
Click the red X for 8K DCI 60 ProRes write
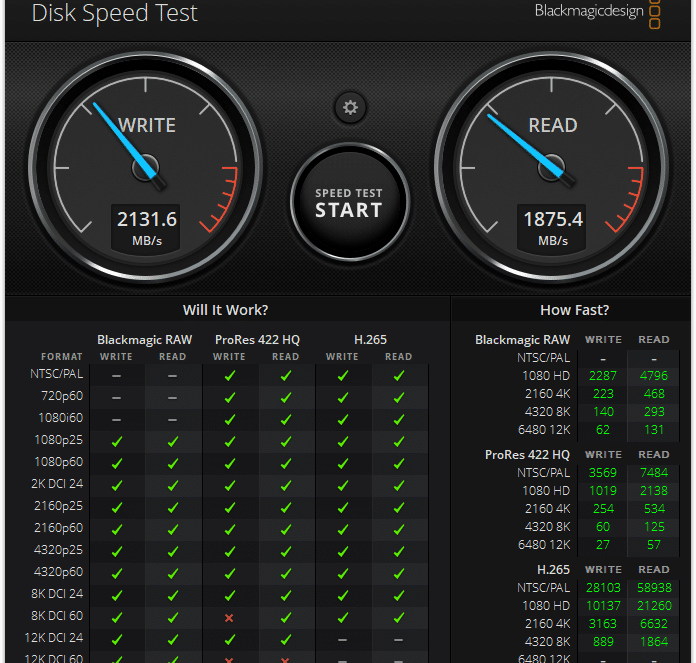point(229,617)
